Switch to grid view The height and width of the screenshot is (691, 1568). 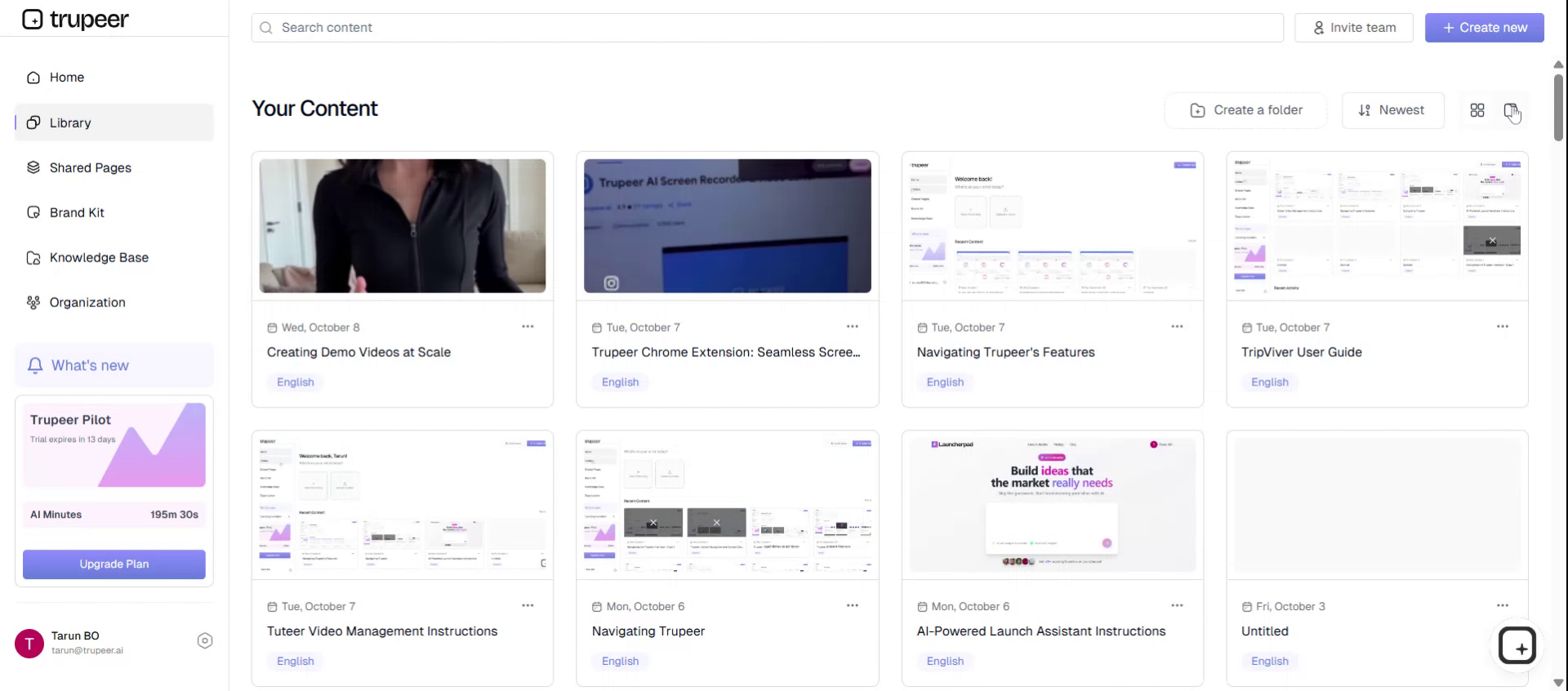click(1477, 110)
